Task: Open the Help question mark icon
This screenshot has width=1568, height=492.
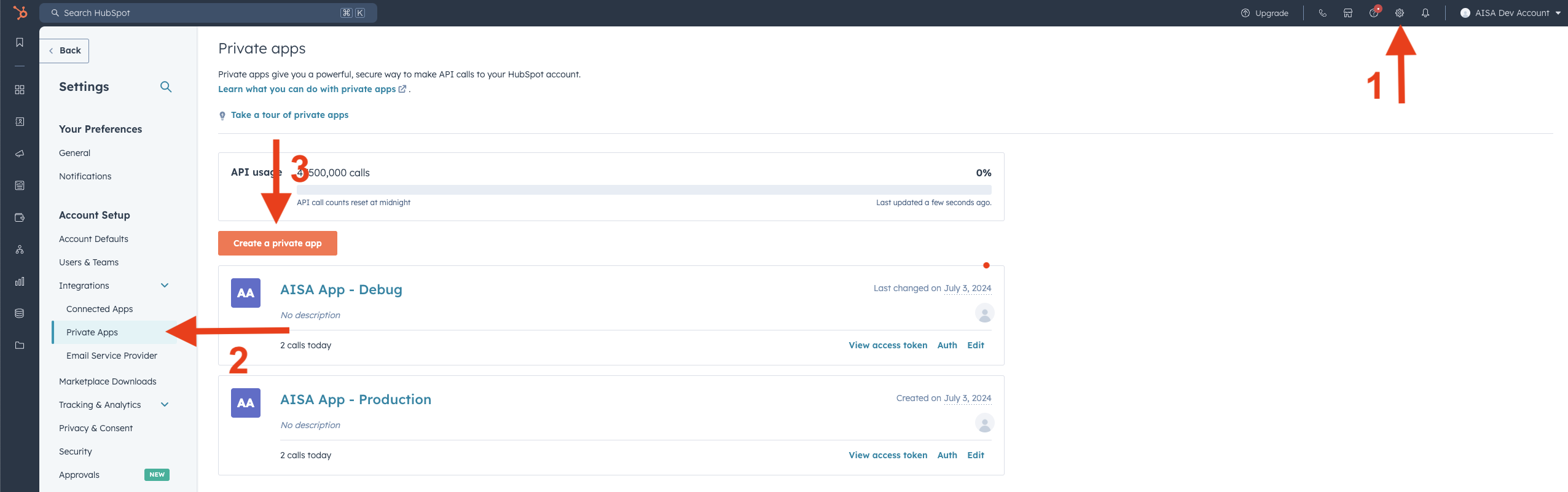Action: point(1374,13)
